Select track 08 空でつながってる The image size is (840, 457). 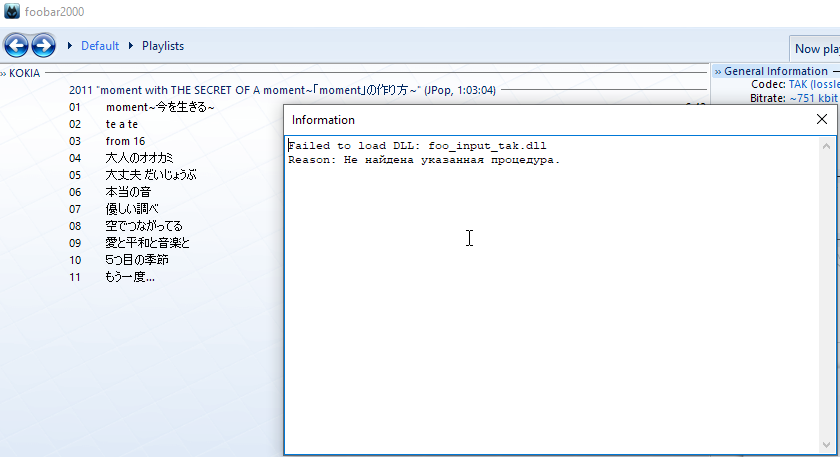(144, 226)
